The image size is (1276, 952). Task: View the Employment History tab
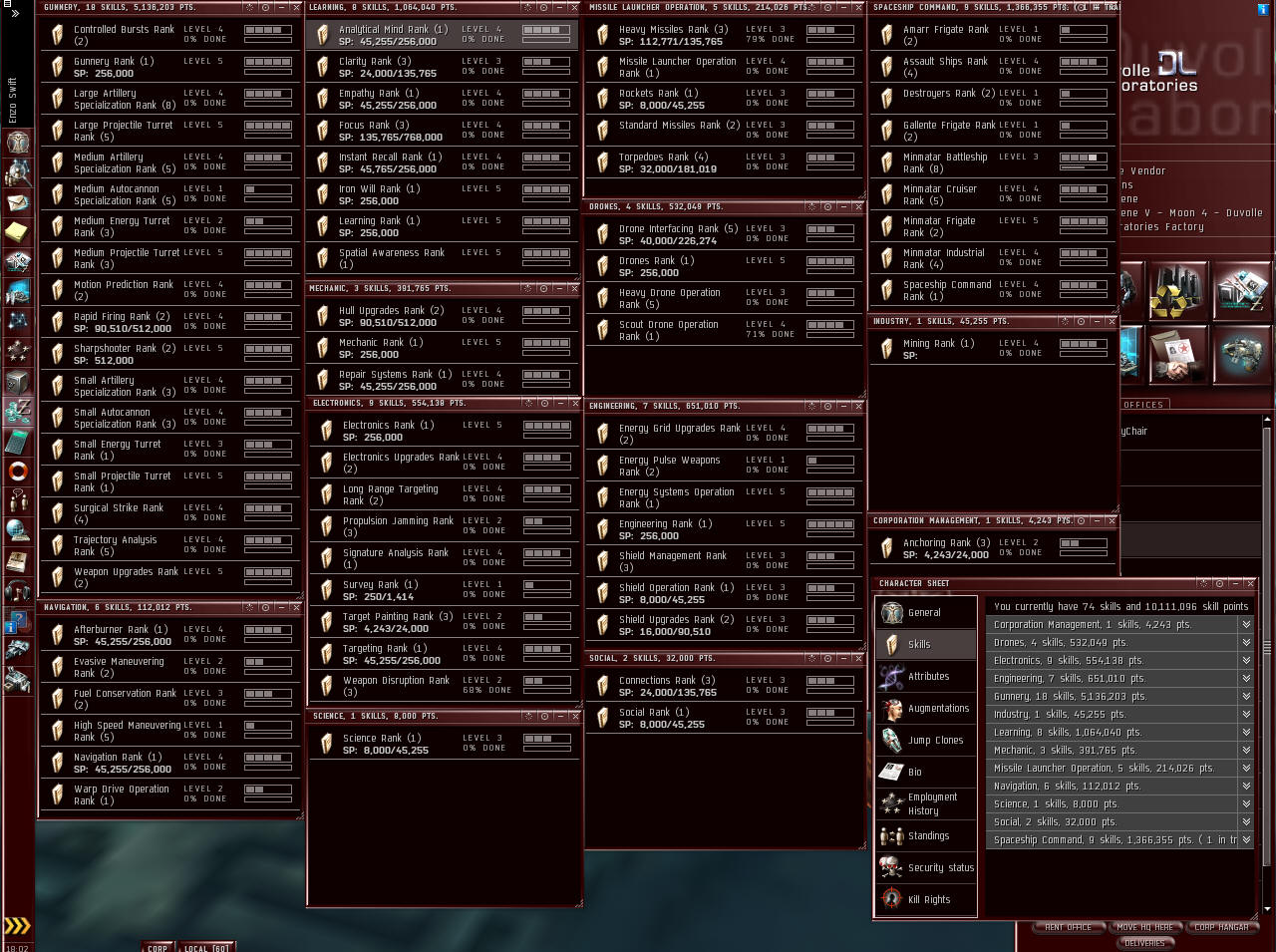pyautogui.click(x=926, y=803)
